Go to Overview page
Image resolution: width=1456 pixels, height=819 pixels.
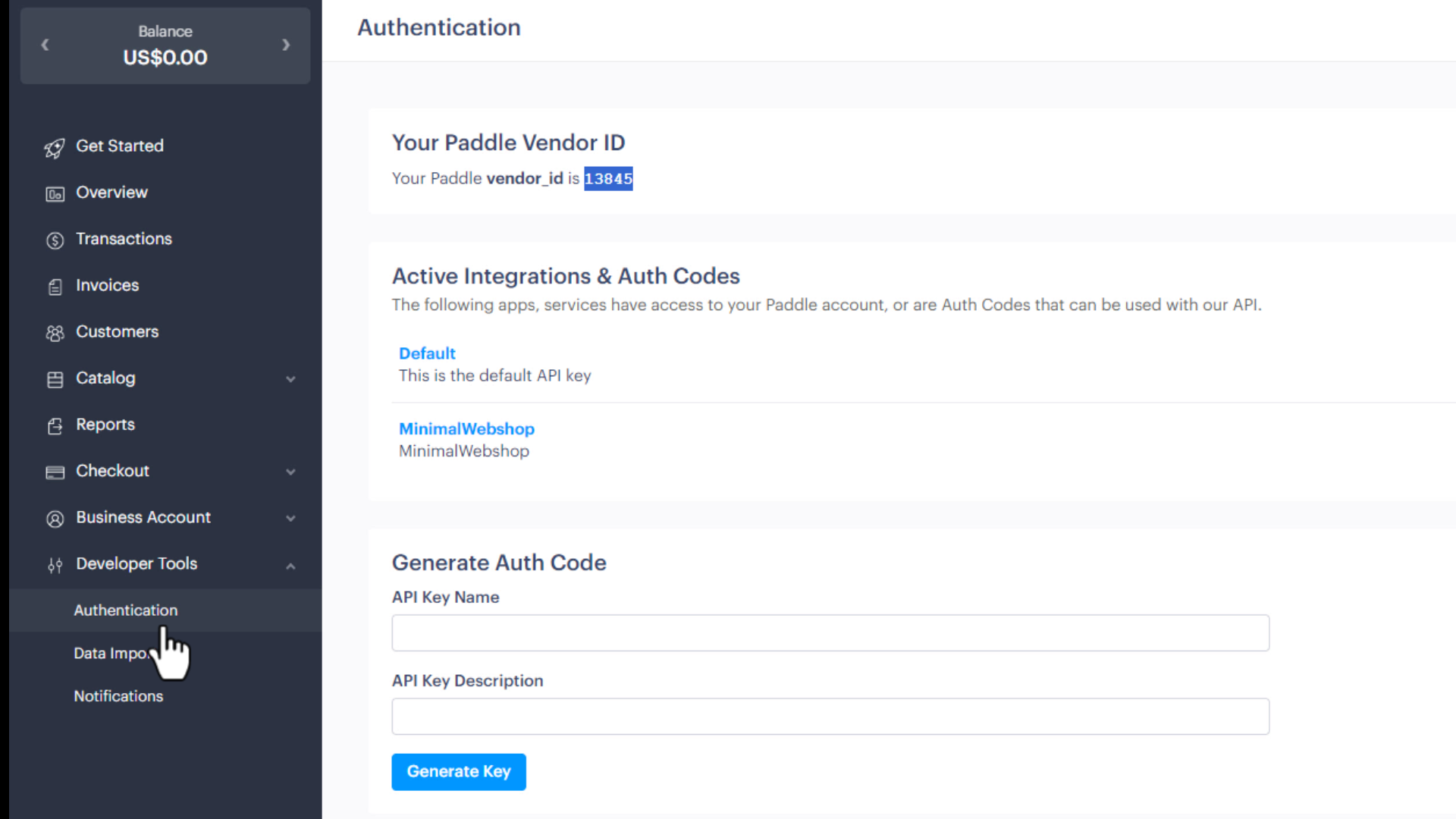pyautogui.click(x=111, y=192)
